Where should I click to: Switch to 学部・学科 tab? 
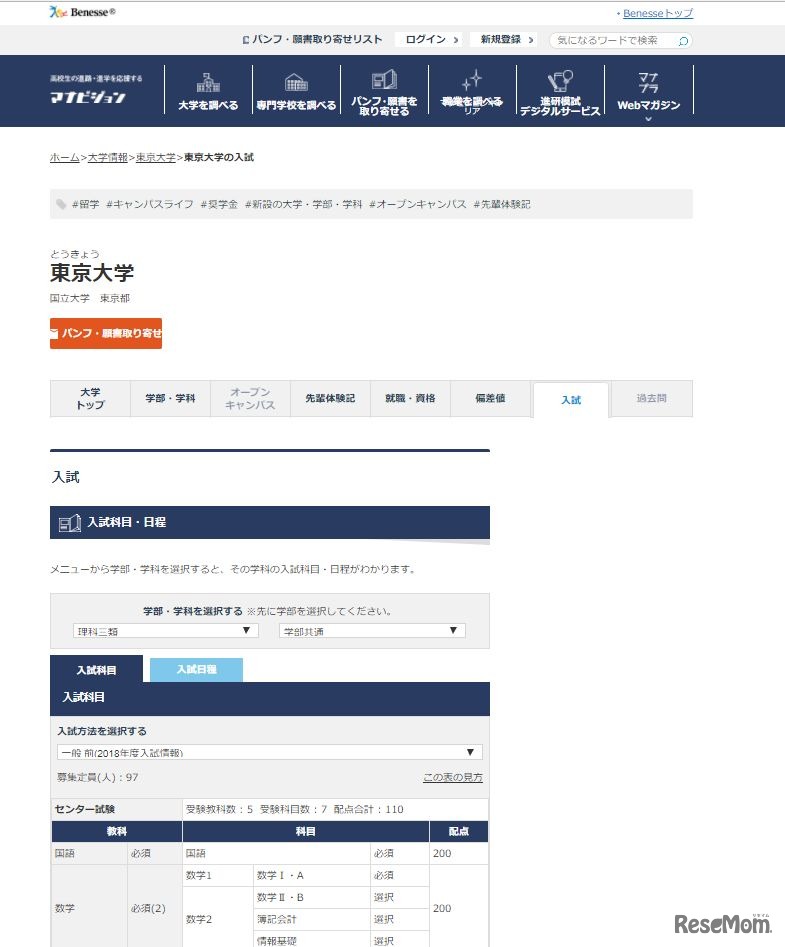point(170,399)
